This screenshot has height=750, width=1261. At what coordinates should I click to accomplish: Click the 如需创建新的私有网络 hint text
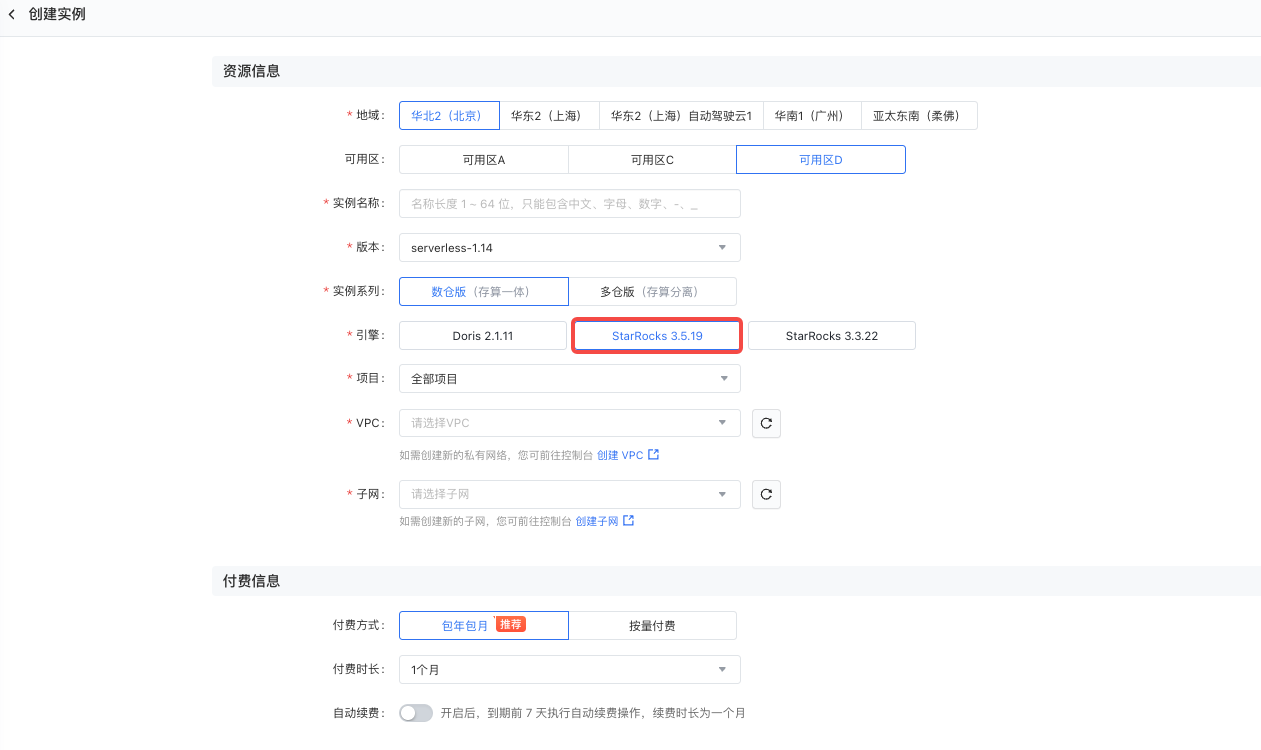point(496,455)
